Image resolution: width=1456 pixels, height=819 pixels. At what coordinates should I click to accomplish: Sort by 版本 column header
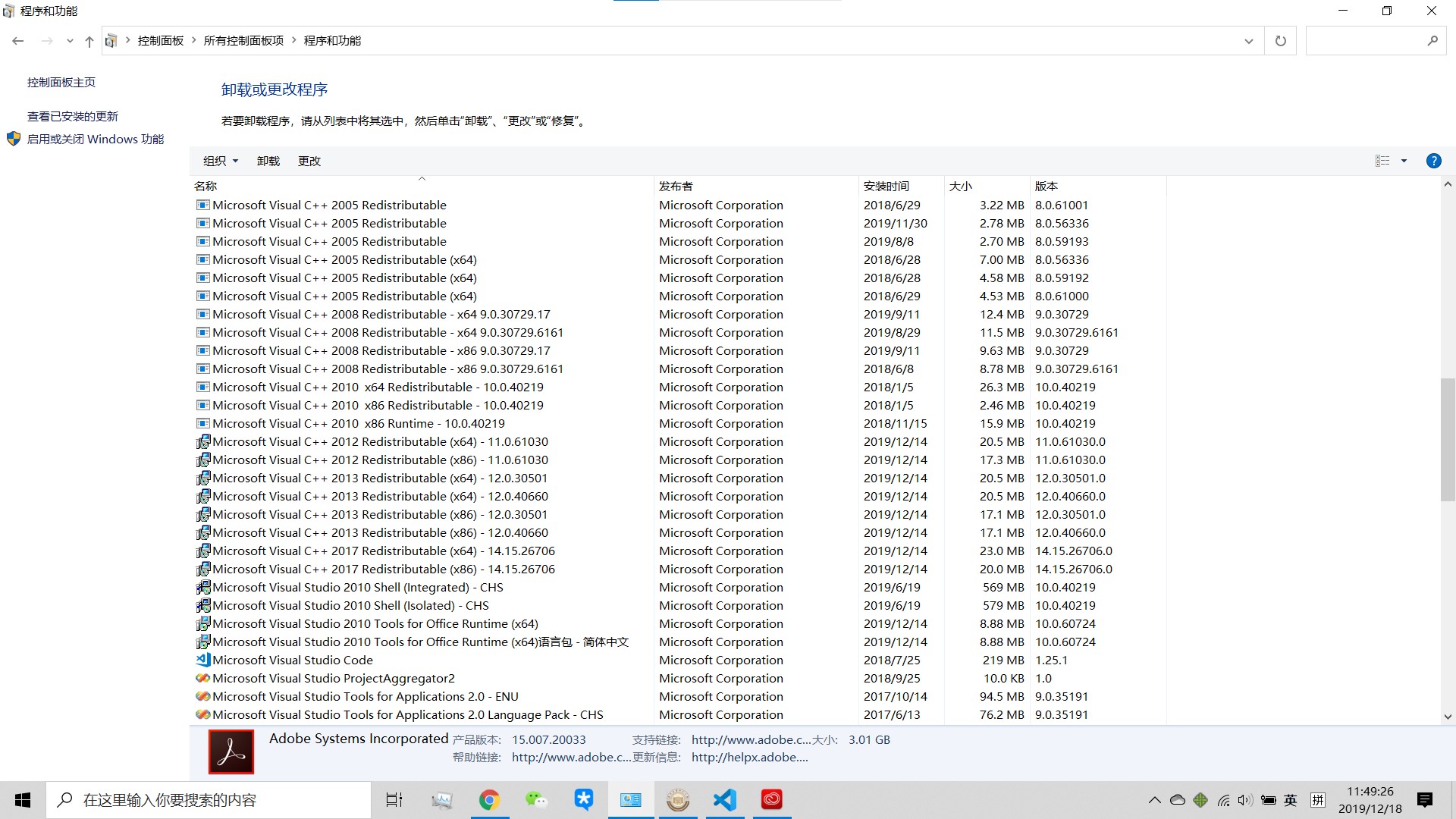[1098, 187]
